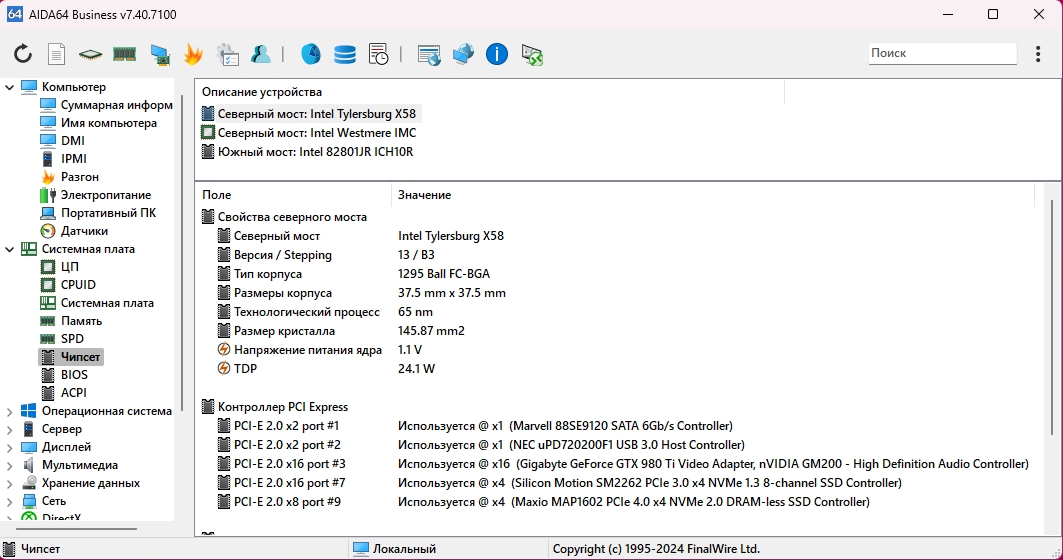Click the details pane vertical scrollbar
The height and width of the screenshot is (560, 1063).
coord(1052,317)
